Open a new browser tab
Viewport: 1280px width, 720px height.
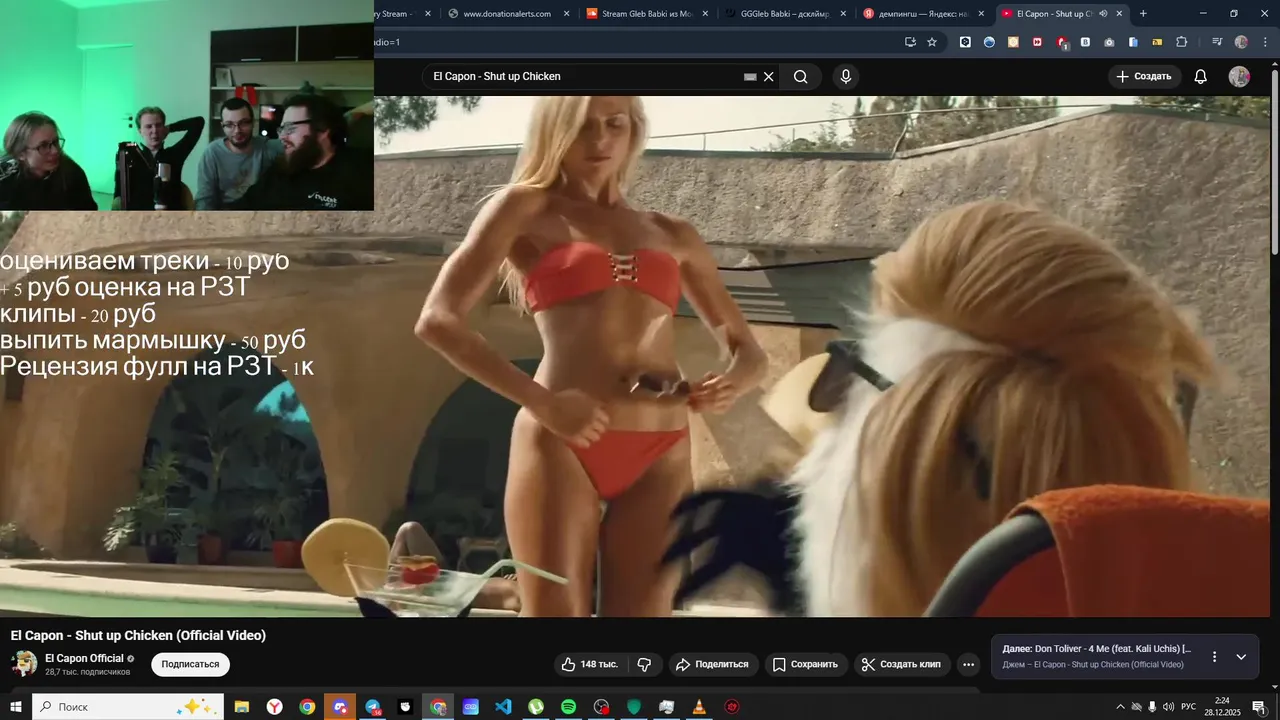[x=1143, y=14]
